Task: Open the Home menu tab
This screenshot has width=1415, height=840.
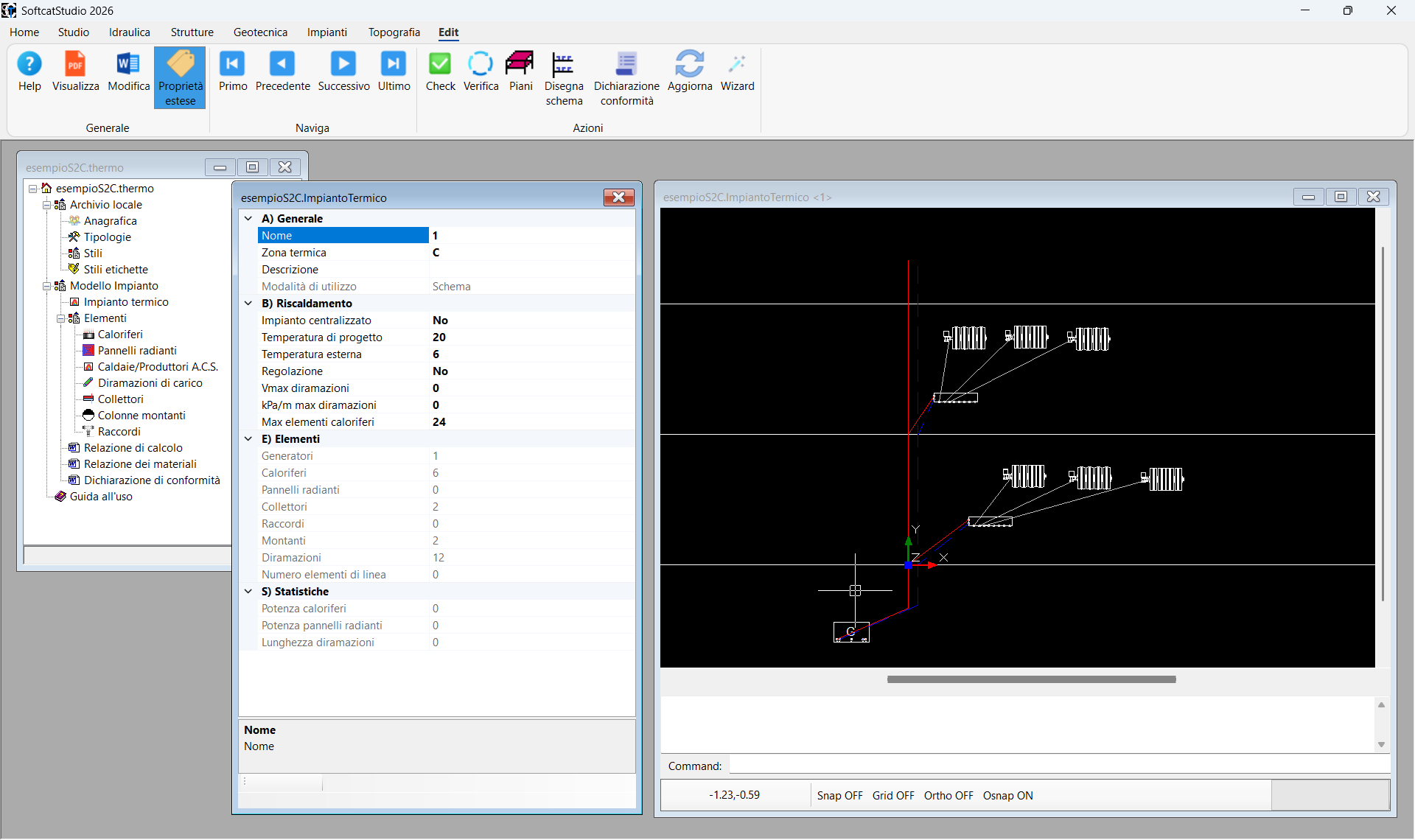Action: (24, 32)
